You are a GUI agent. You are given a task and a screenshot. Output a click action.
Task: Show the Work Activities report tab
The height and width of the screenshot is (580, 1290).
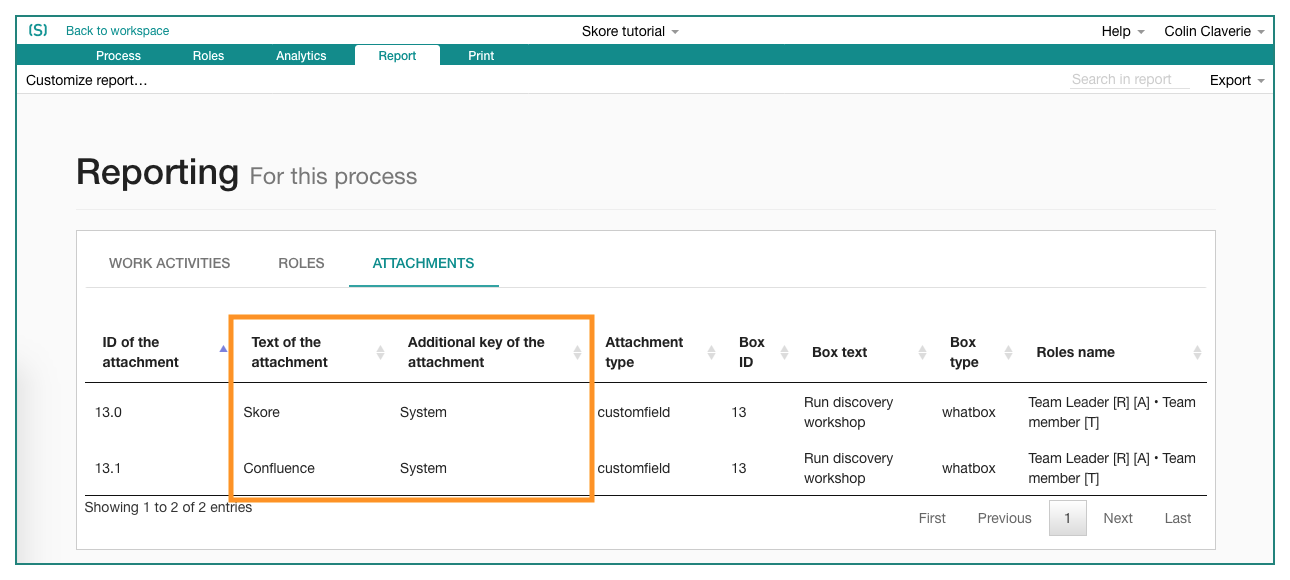pos(170,263)
